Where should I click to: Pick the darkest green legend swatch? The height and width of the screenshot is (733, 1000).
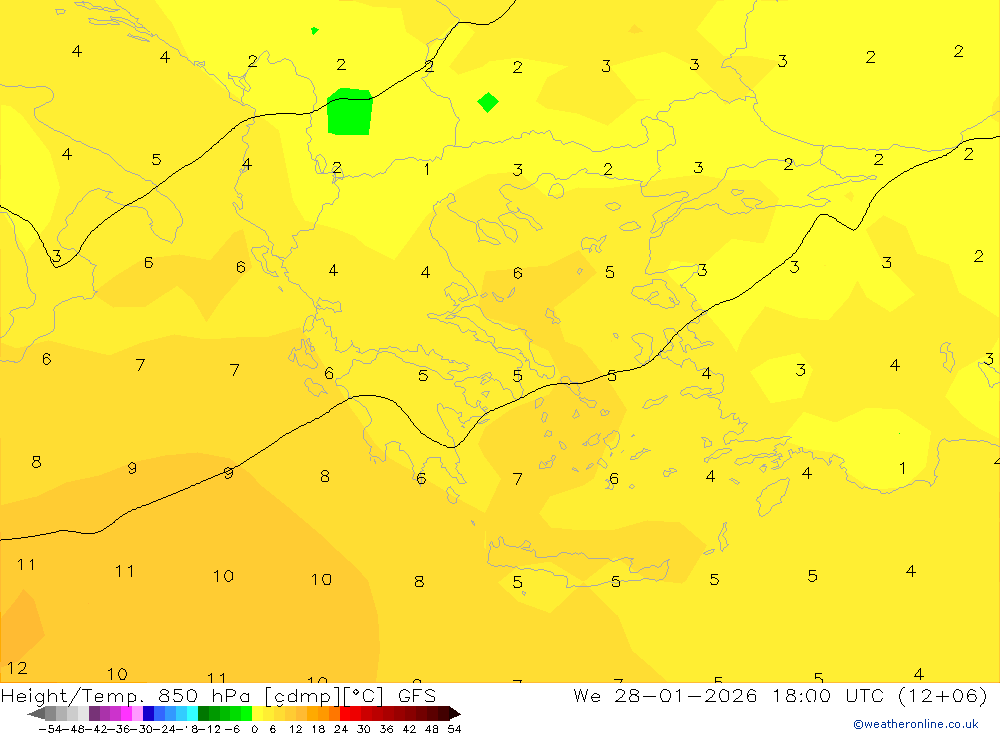203,714
